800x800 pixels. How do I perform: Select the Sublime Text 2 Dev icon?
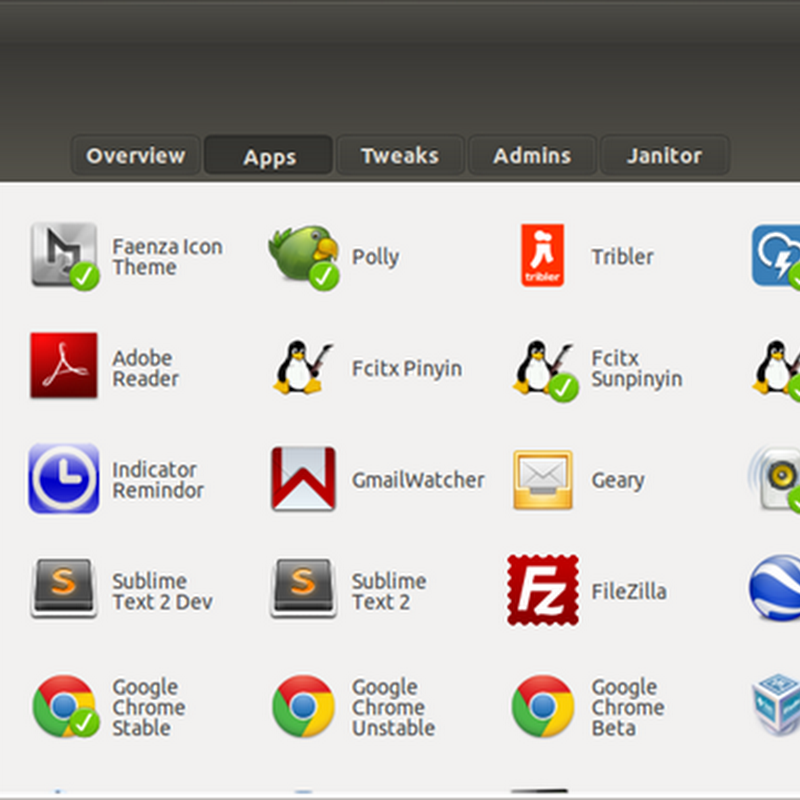[64, 588]
